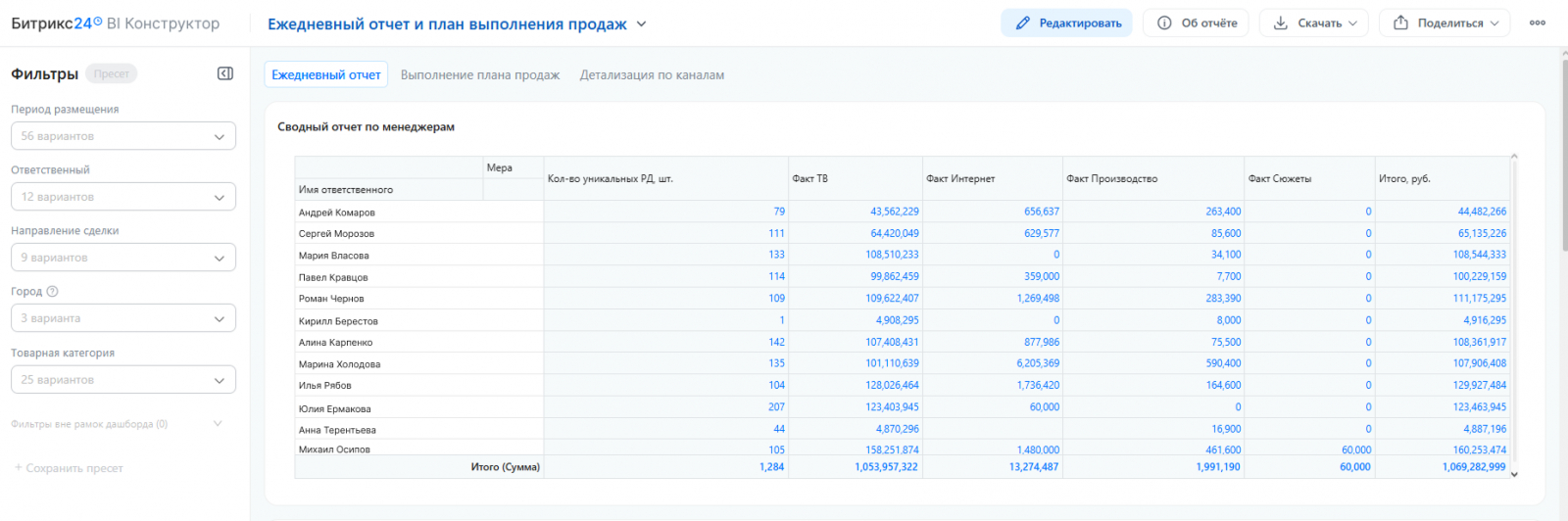
Task: Expand the report title dropdown chevron
Action: [x=642, y=24]
